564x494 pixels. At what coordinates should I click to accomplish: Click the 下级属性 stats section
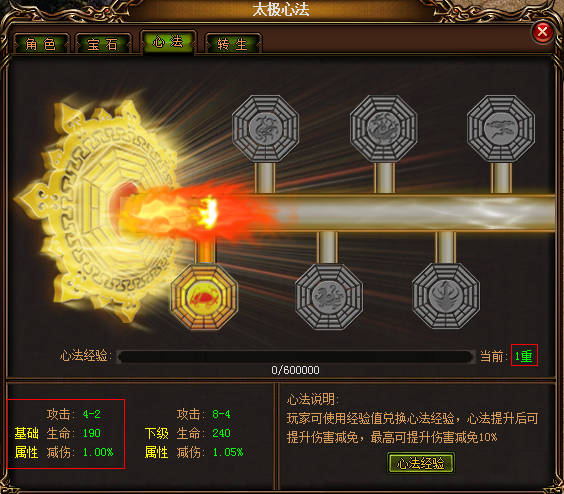click(x=194, y=433)
